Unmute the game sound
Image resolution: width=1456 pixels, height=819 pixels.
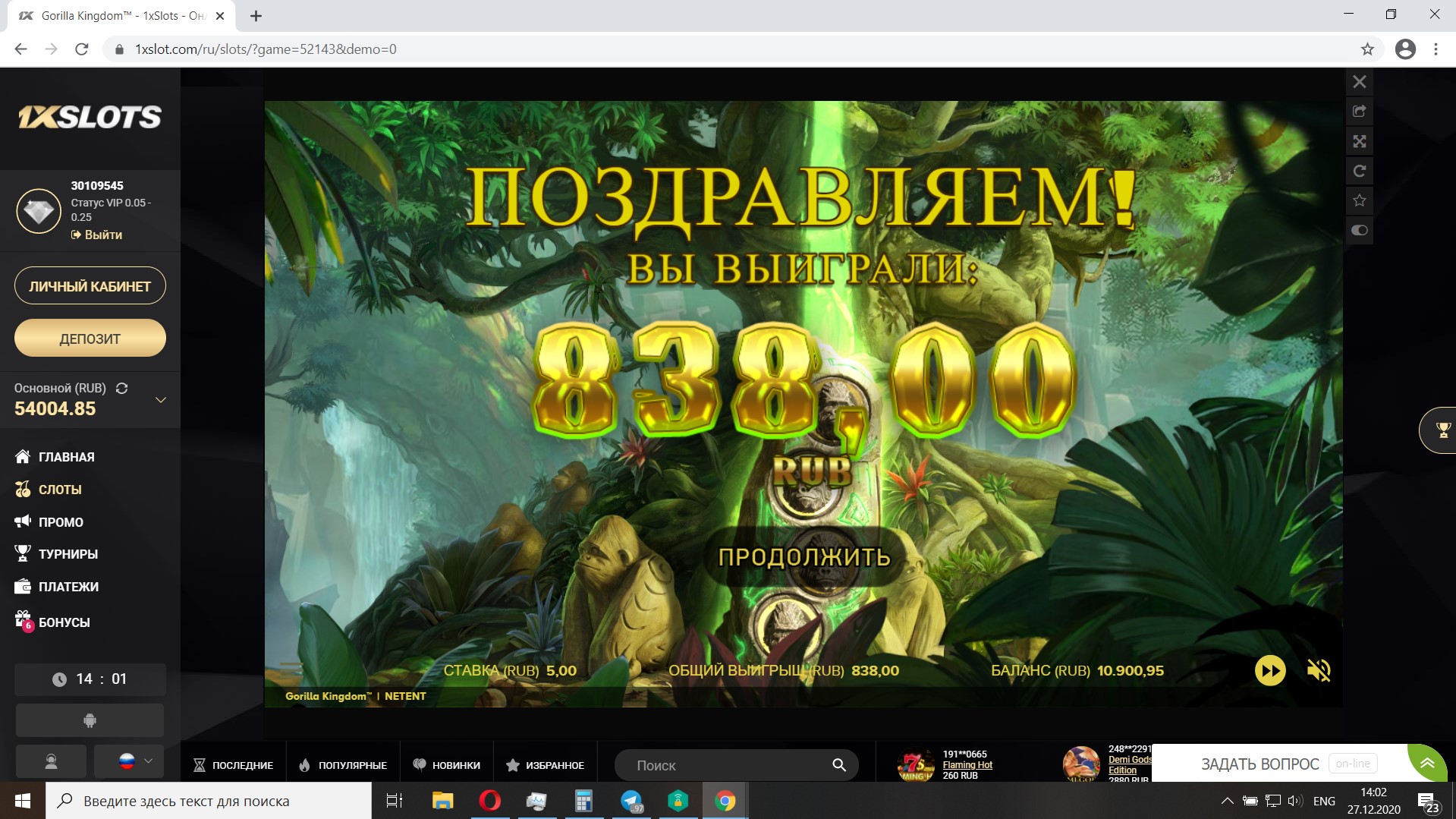tap(1318, 670)
